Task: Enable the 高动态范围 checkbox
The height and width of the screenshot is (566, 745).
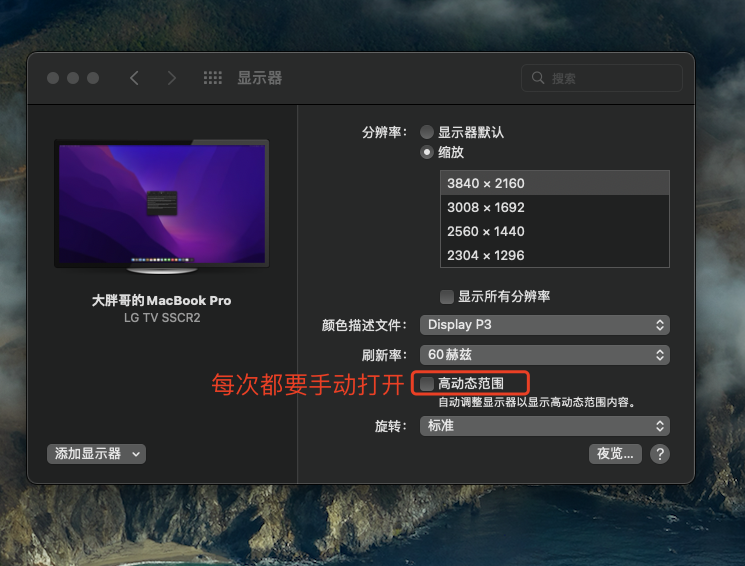Action: 427,384
